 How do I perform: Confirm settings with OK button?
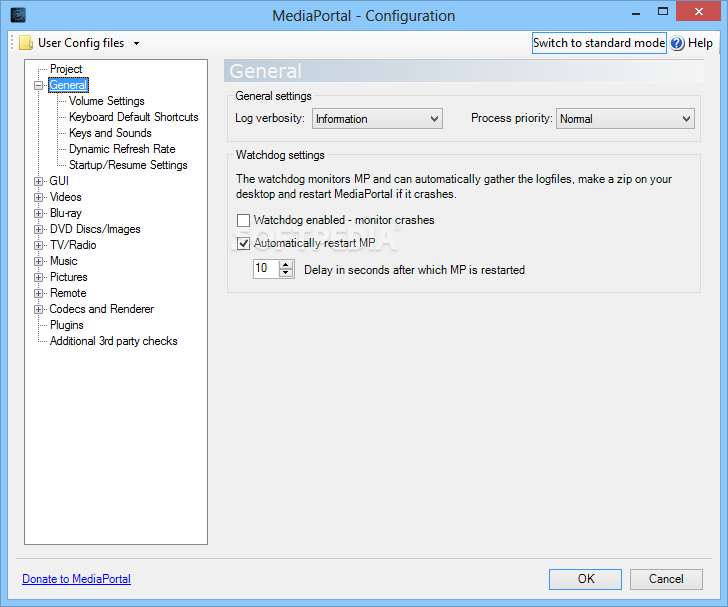point(585,579)
